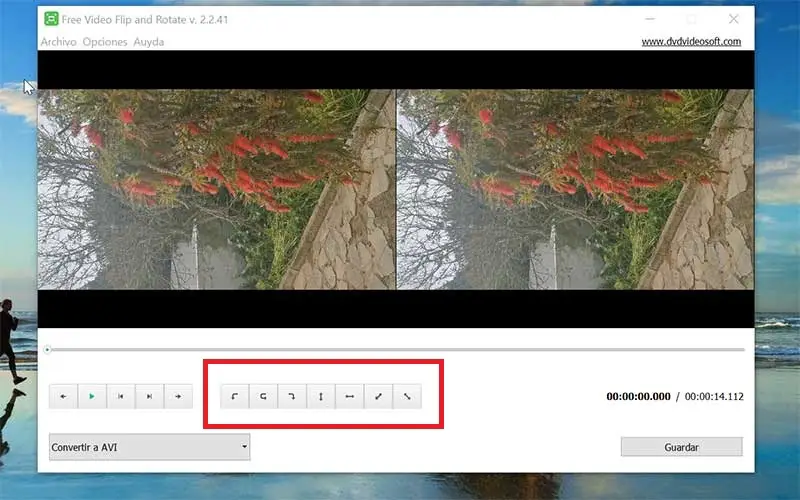Screen dimensions: 800x500
Task: Jump to the start of the video
Action: tap(120, 396)
